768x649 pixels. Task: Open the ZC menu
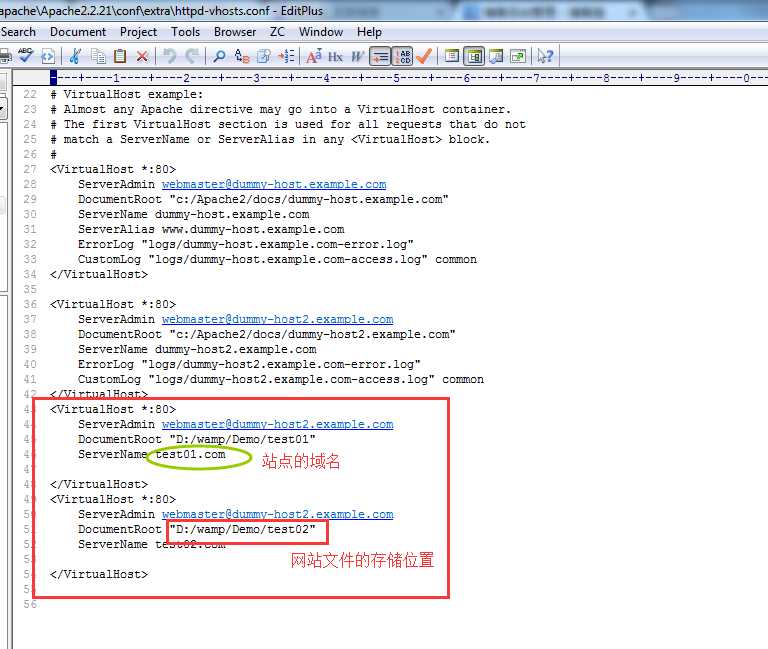click(x=277, y=32)
